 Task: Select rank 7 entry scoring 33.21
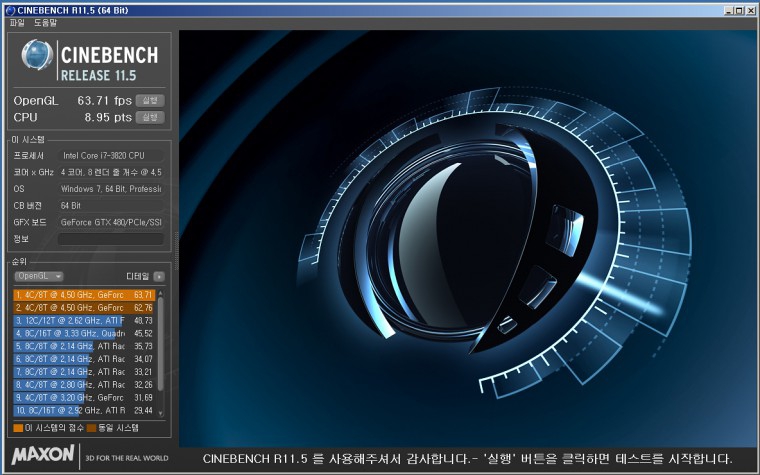pos(84,372)
